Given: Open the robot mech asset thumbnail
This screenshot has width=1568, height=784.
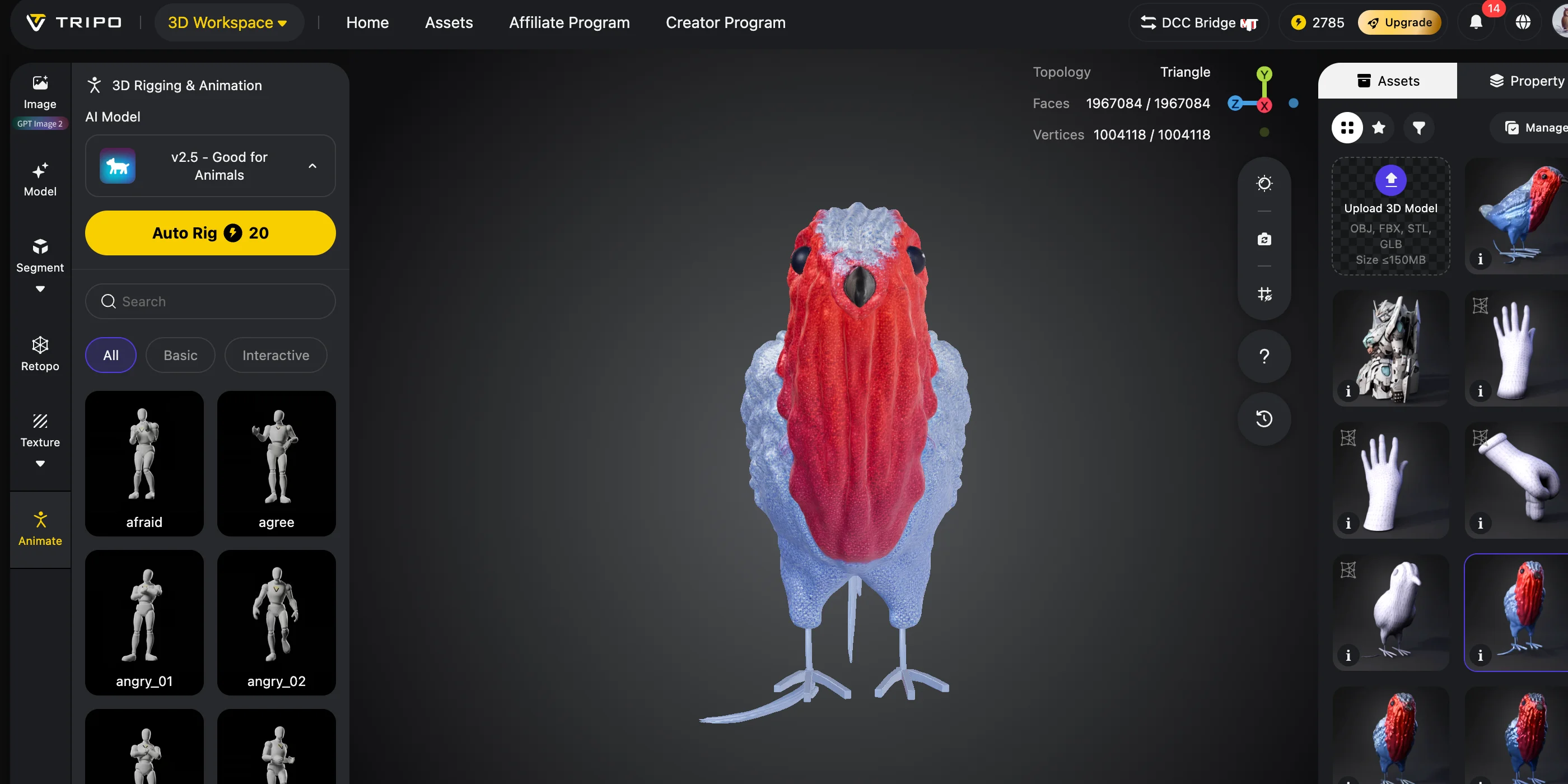Looking at the screenshot, I should click(1390, 348).
